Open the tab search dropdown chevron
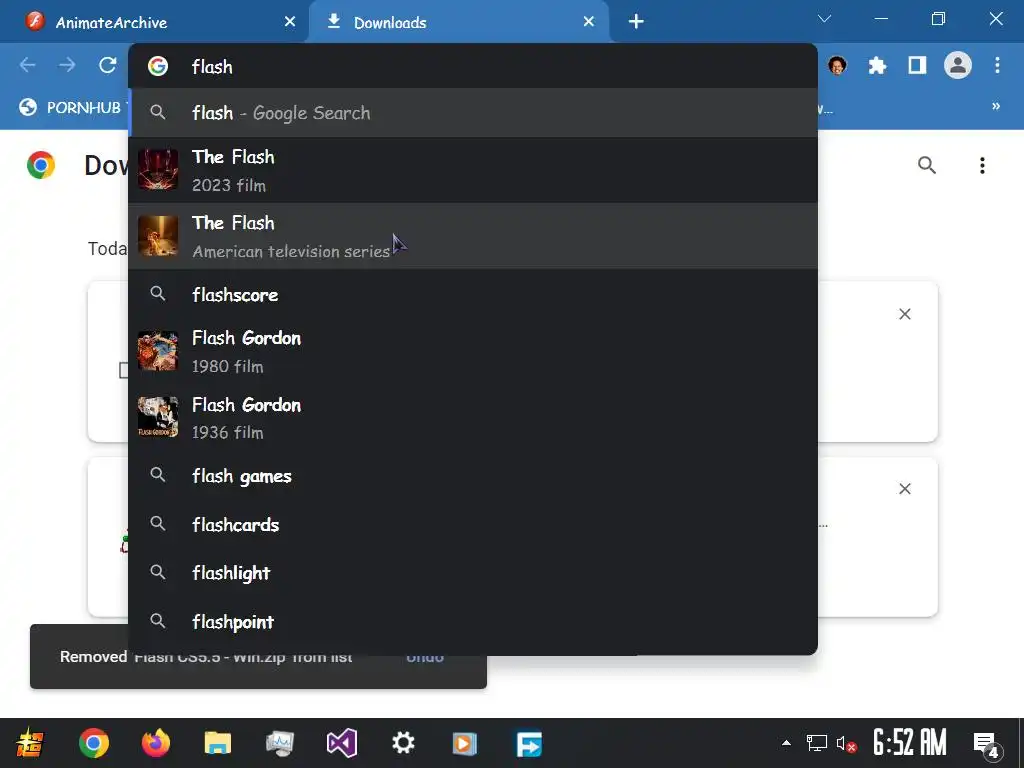This screenshot has height=768, width=1024. 824,19
